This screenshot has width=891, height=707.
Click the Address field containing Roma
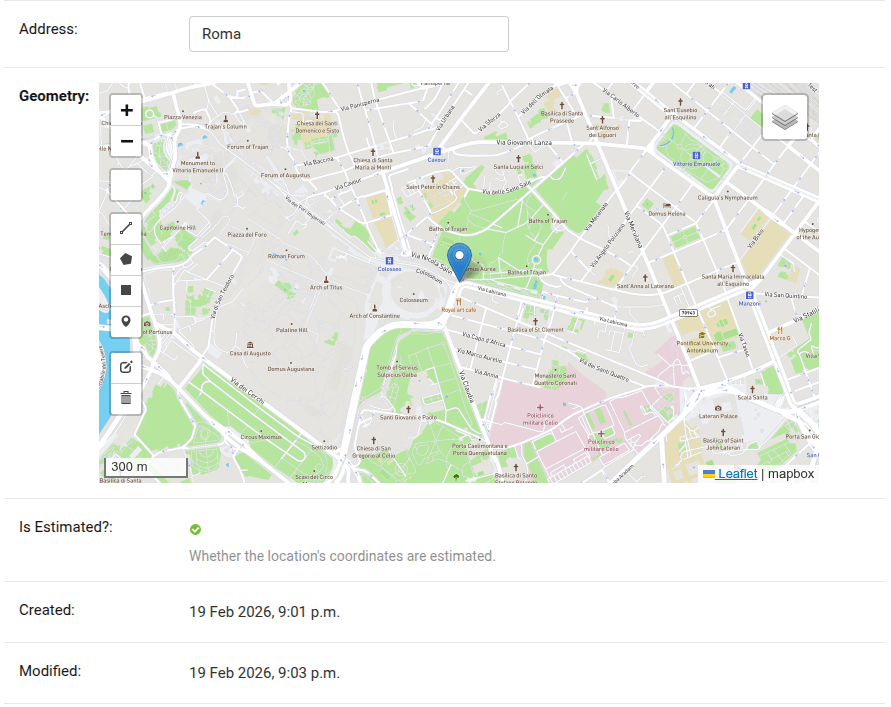pos(348,33)
